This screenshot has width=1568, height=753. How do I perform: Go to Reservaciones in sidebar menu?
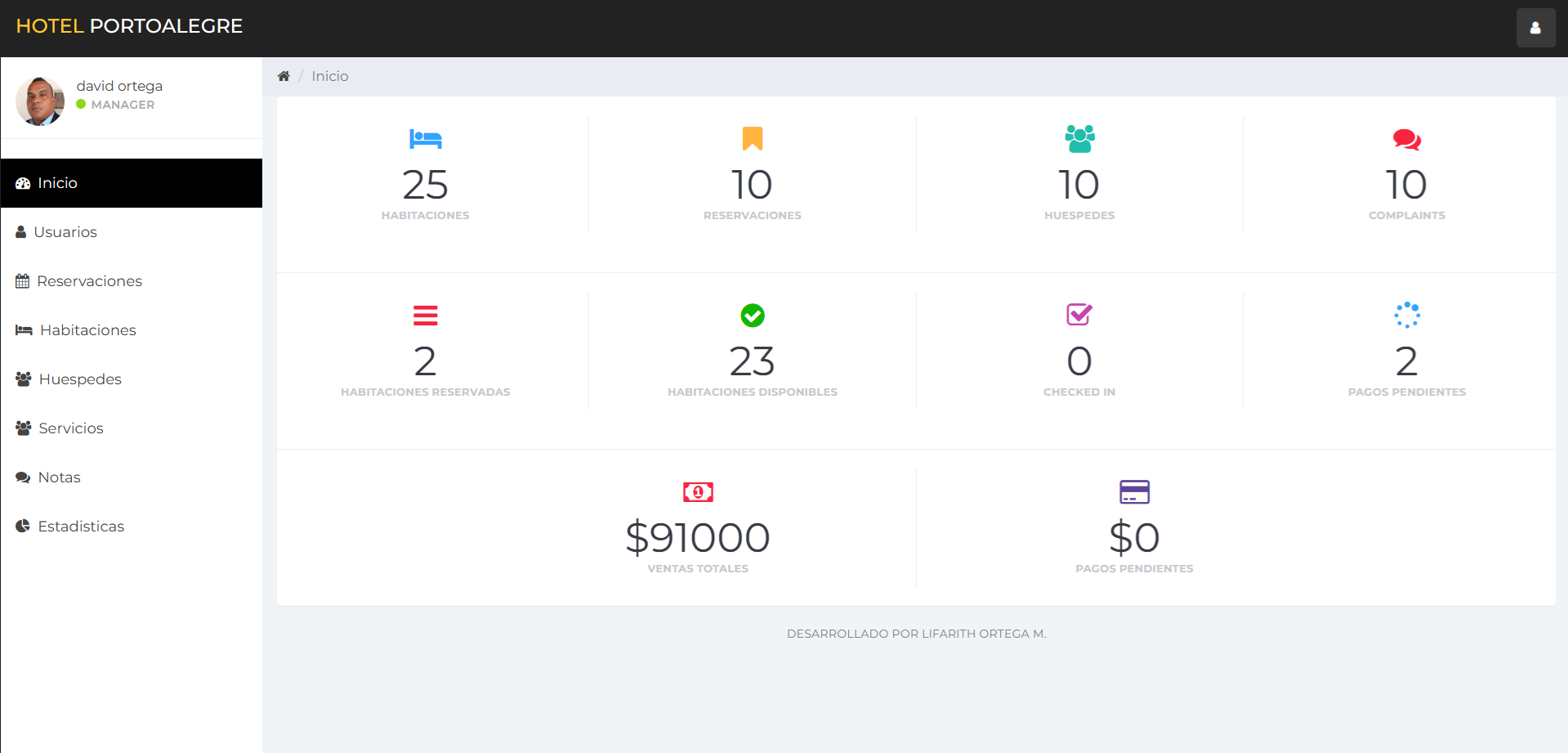pos(89,281)
